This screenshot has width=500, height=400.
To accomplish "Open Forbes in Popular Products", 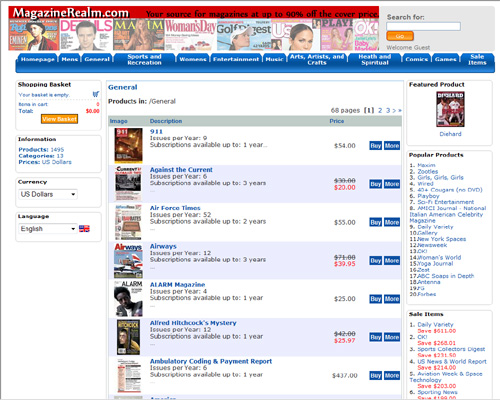I will (x=426, y=294).
